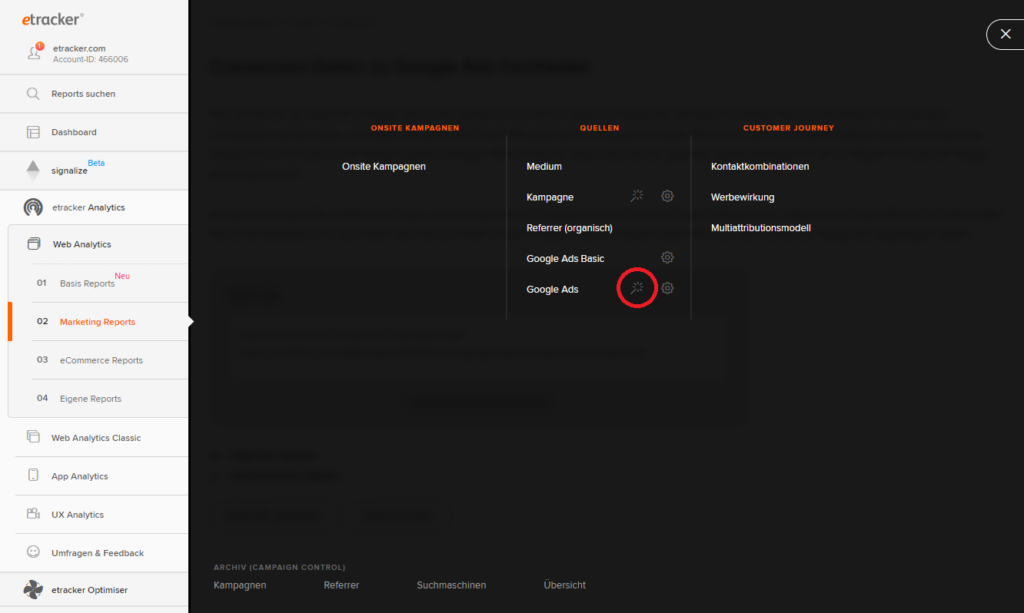Screen dimensions: 1024x613
Task: Open the archive Kampagnen link
Action: coord(240,585)
